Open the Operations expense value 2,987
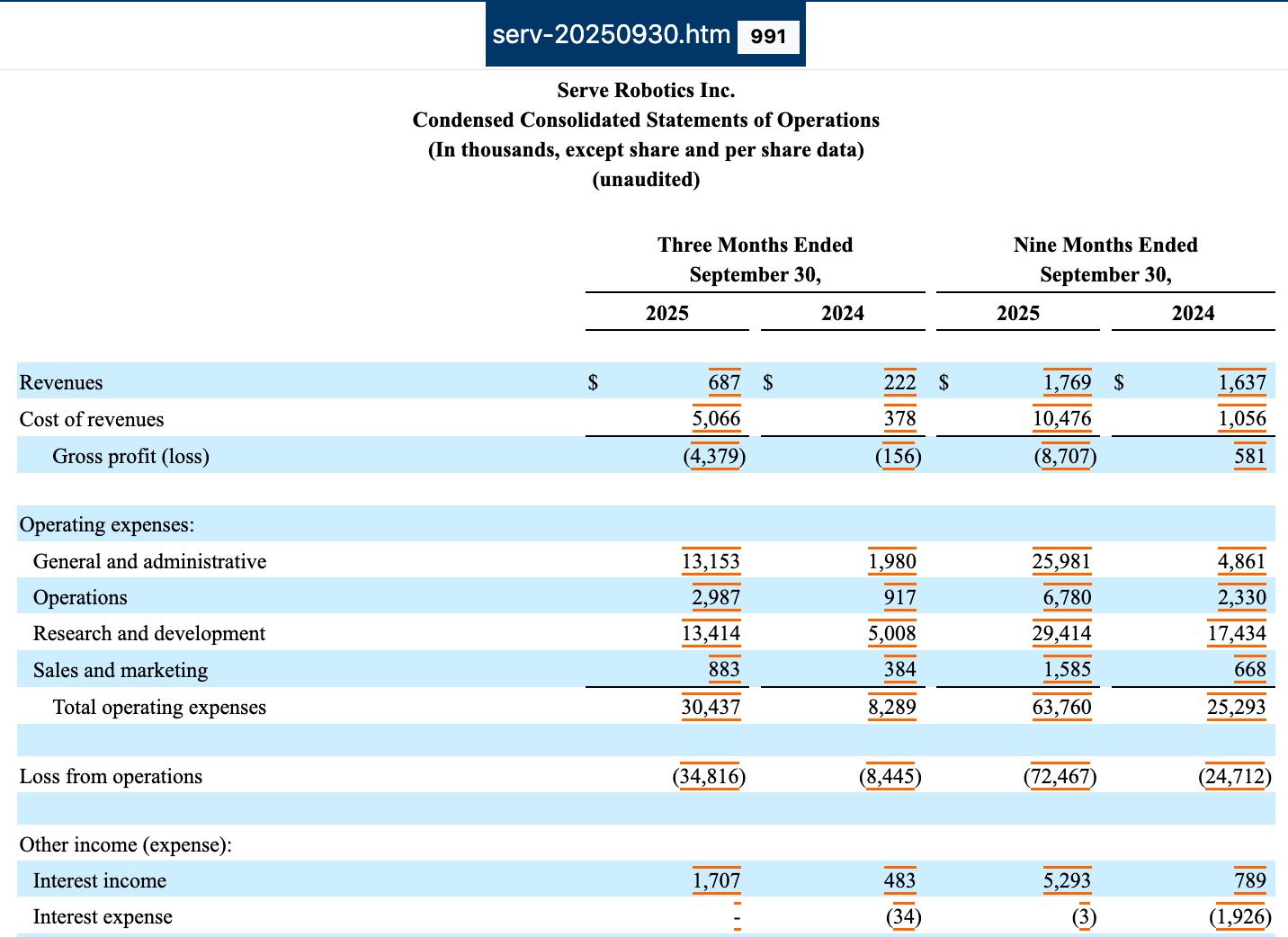Image resolution: width=1288 pixels, height=937 pixels. coord(716,598)
